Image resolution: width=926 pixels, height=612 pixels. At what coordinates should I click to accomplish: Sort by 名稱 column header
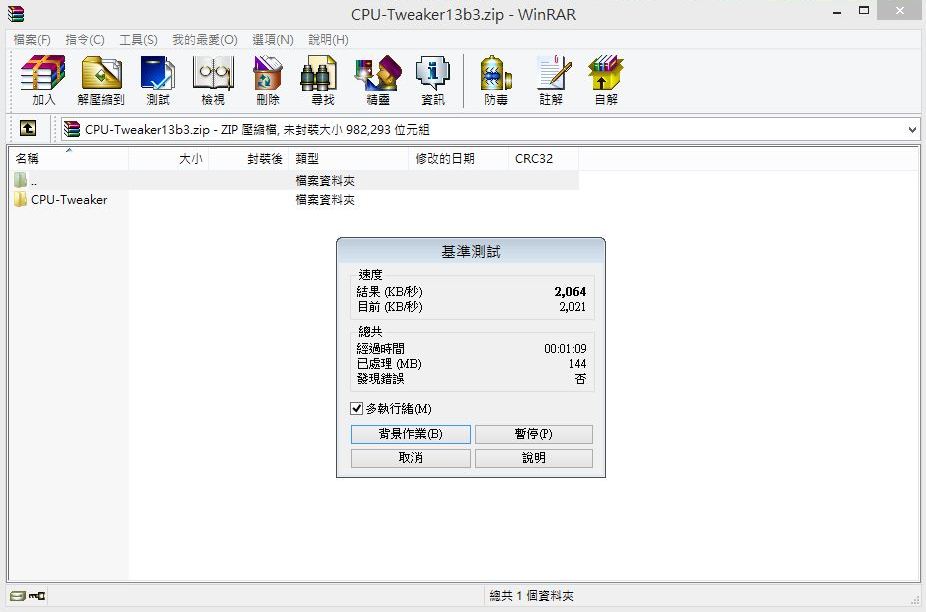click(x=69, y=158)
